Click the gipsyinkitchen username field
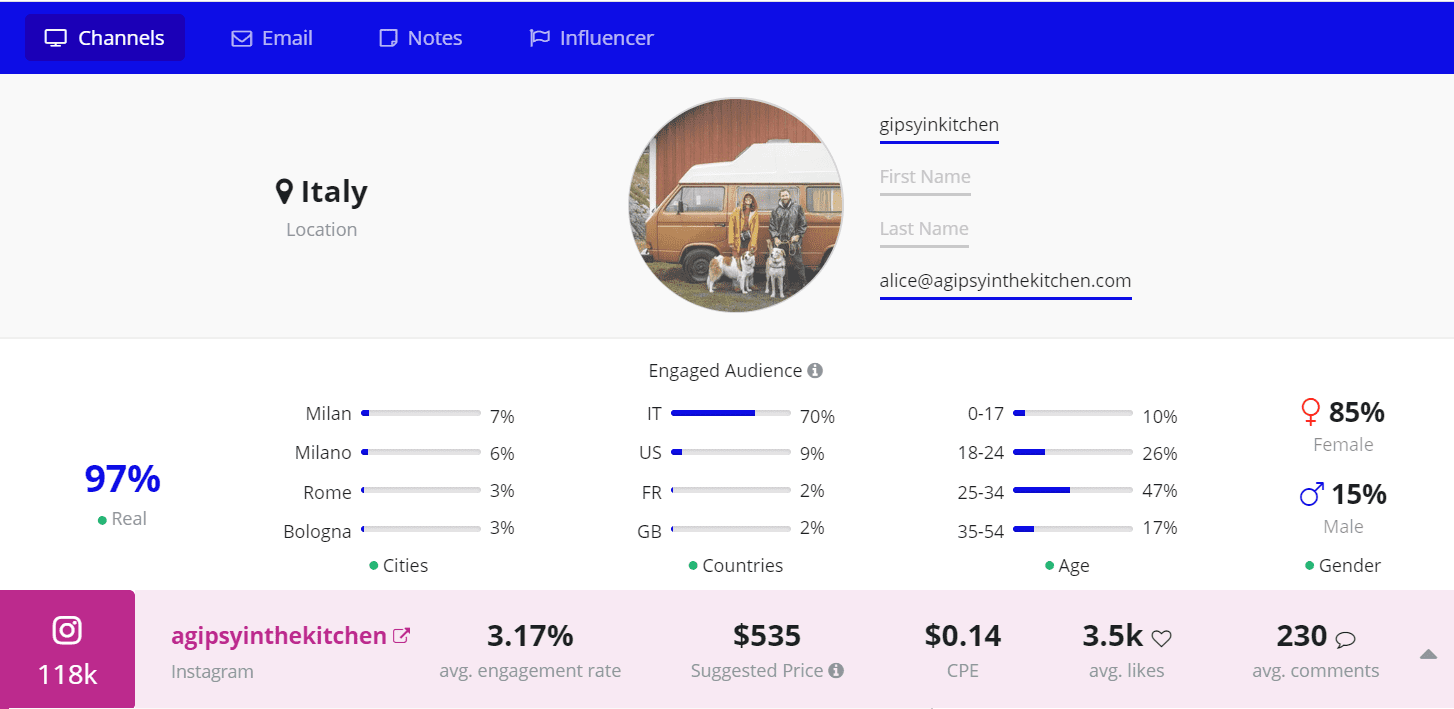The height and width of the screenshot is (709, 1454). tap(939, 125)
